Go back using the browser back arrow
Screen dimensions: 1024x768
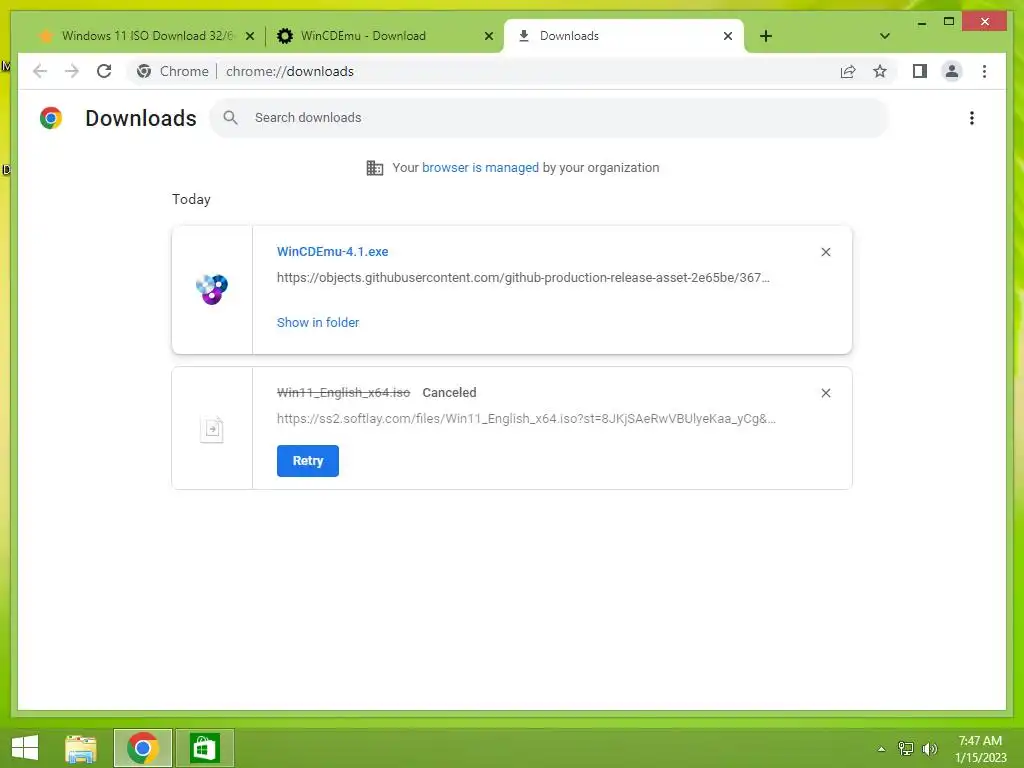click(40, 71)
